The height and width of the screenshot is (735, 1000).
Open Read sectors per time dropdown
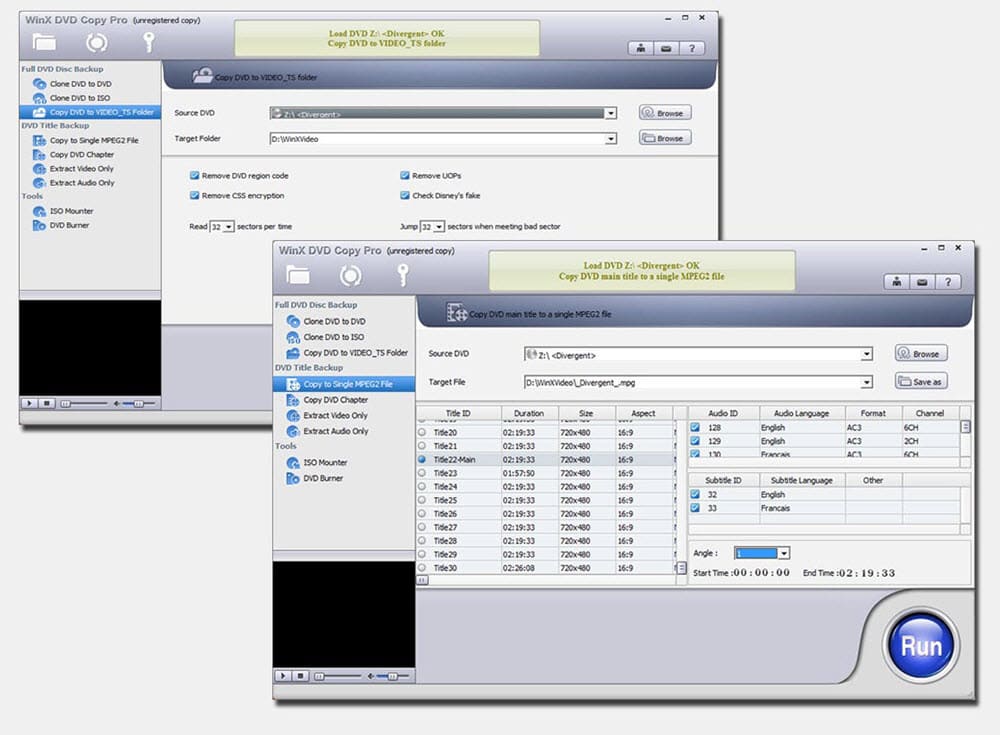click(x=228, y=226)
